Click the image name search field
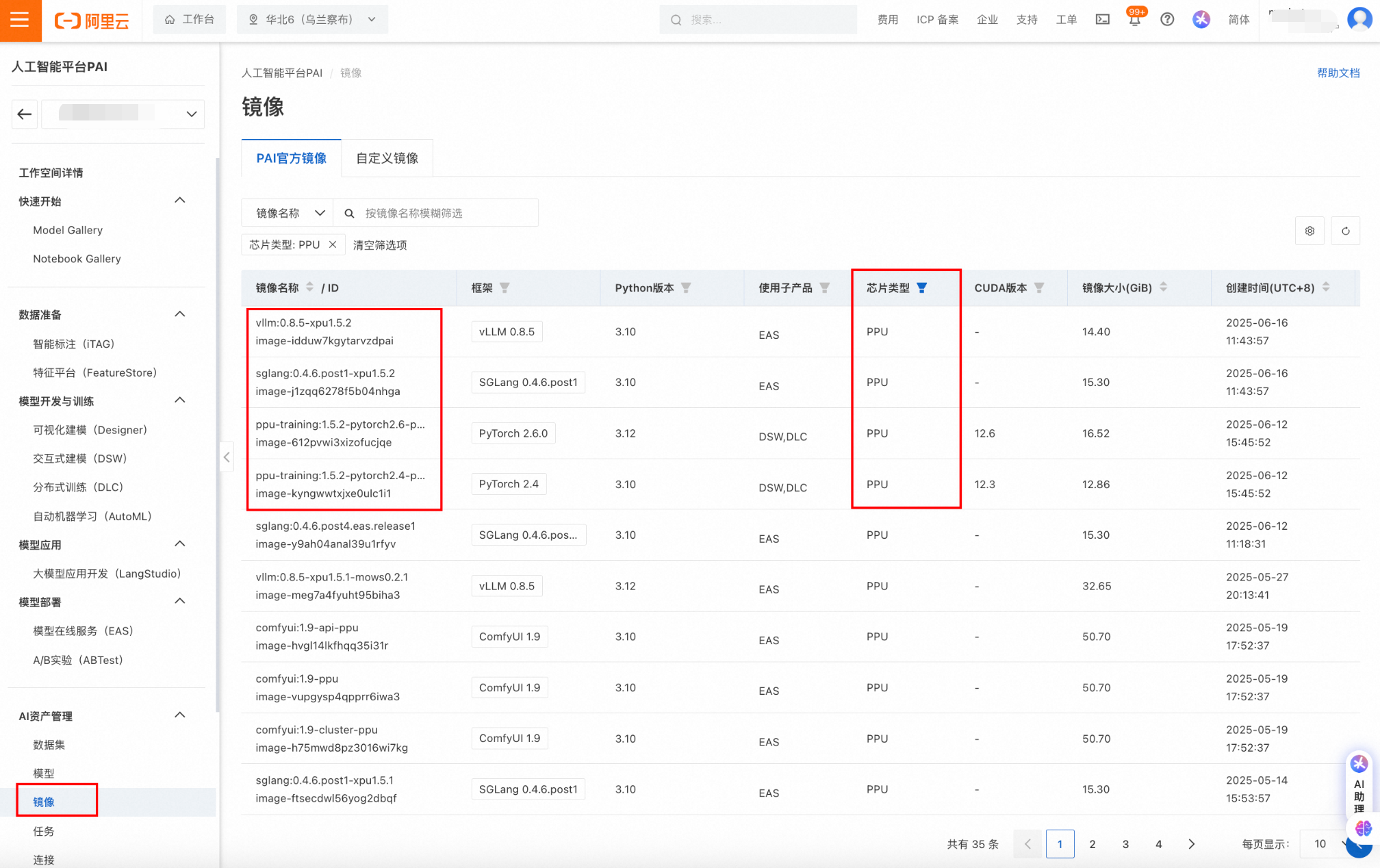1380x868 pixels. point(445,213)
